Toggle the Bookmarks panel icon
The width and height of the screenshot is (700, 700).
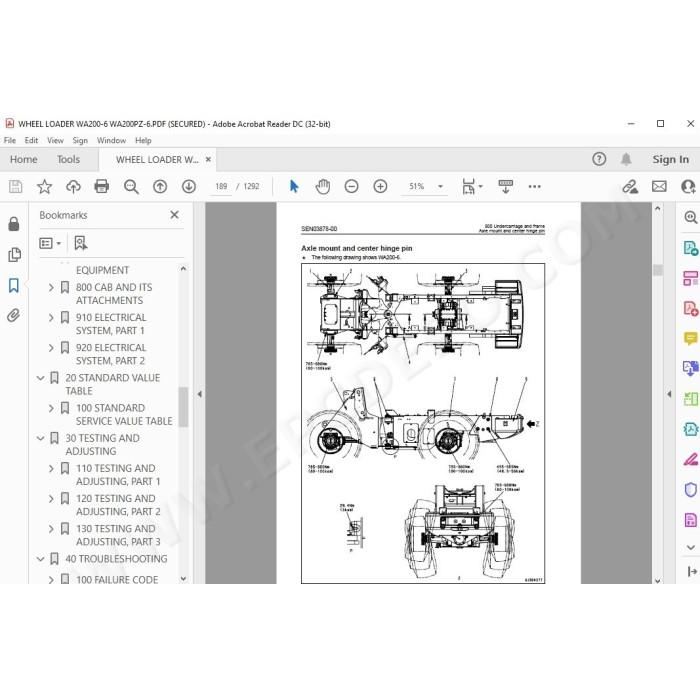[x=14, y=285]
